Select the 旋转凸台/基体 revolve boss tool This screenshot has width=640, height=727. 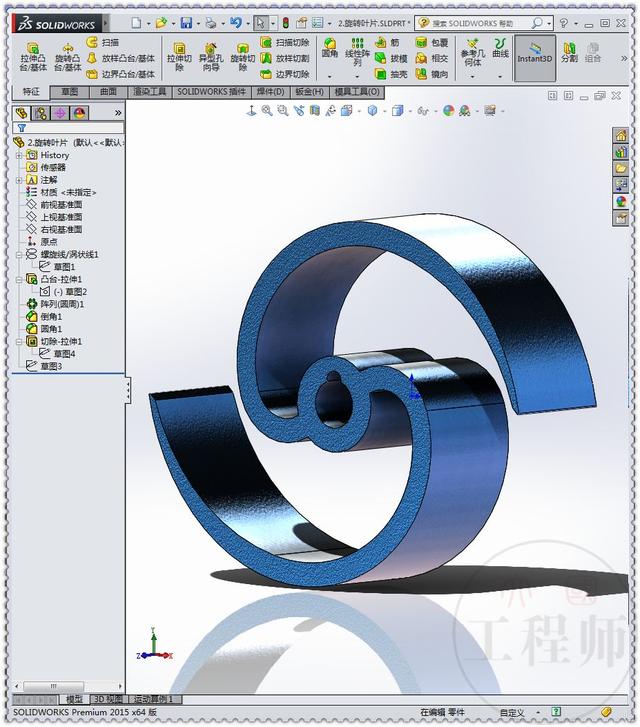click(68, 57)
